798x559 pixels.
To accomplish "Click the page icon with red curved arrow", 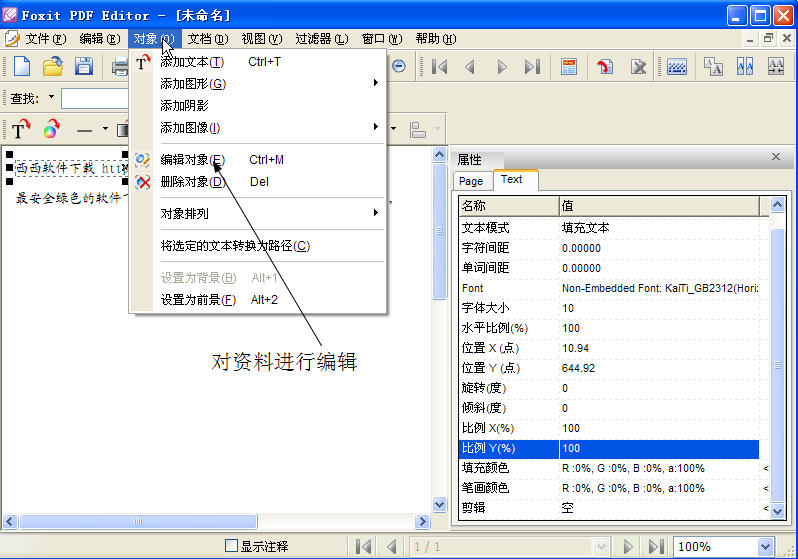I will [605, 67].
